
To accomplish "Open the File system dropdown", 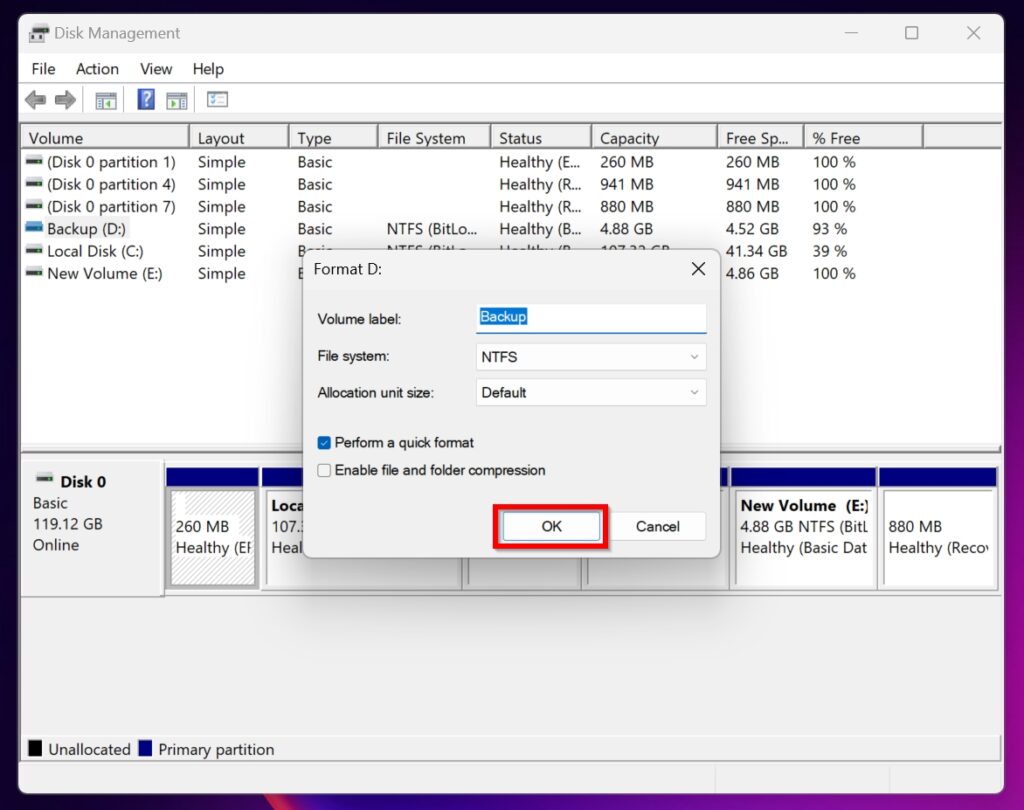I will tap(591, 356).
